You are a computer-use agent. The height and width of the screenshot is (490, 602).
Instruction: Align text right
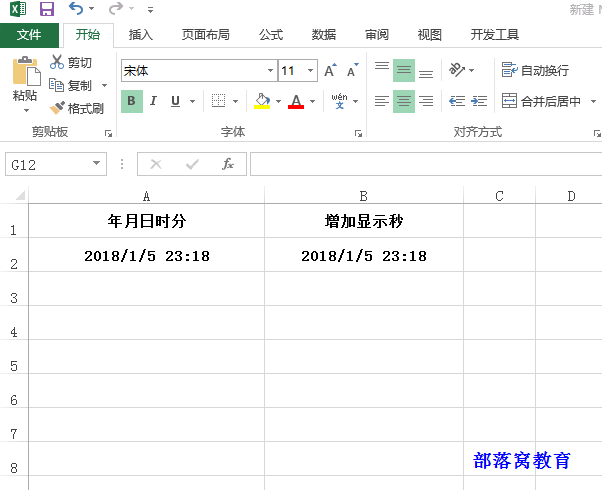point(426,101)
